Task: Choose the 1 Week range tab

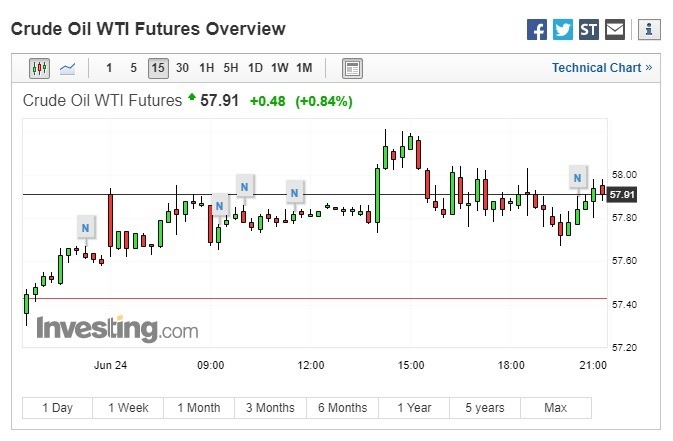Action: [x=128, y=408]
